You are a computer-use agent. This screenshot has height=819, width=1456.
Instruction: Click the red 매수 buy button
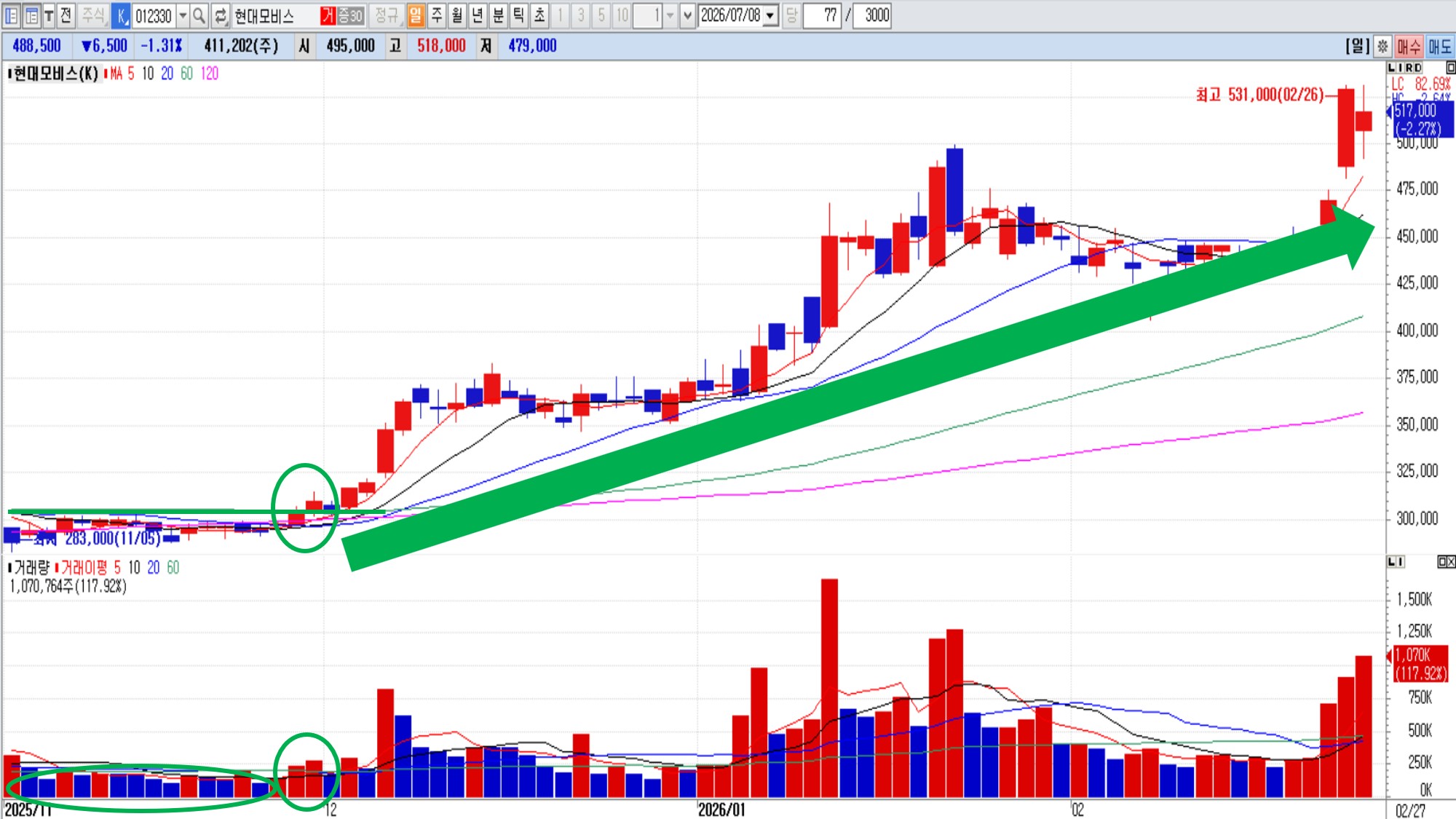coord(1409,47)
